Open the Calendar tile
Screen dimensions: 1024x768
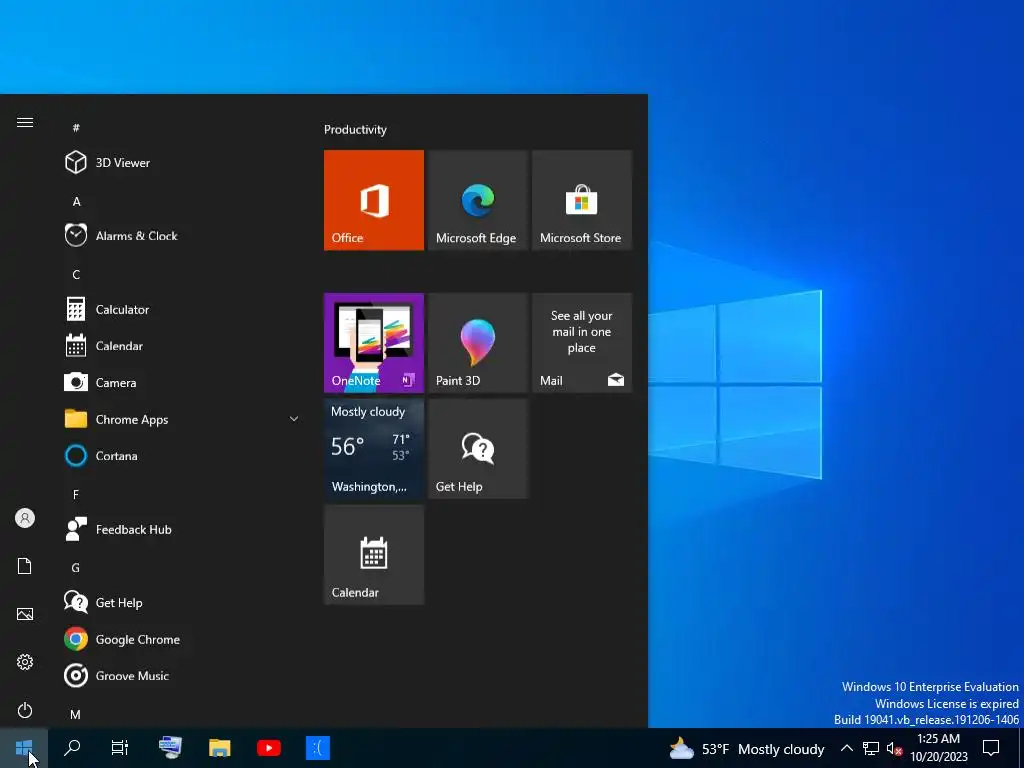[374, 554]
